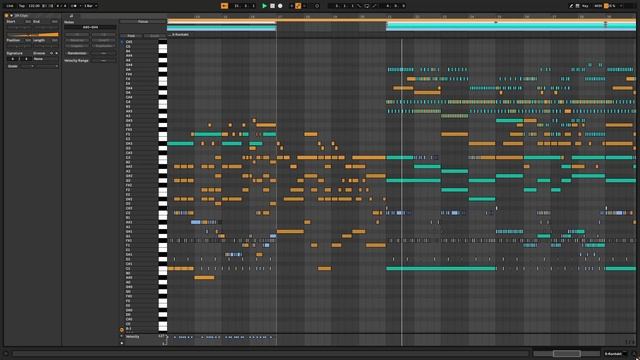This screenshot has height=360, width=640.
Task: Click the Randomize button
Action: tap(77, 53)
